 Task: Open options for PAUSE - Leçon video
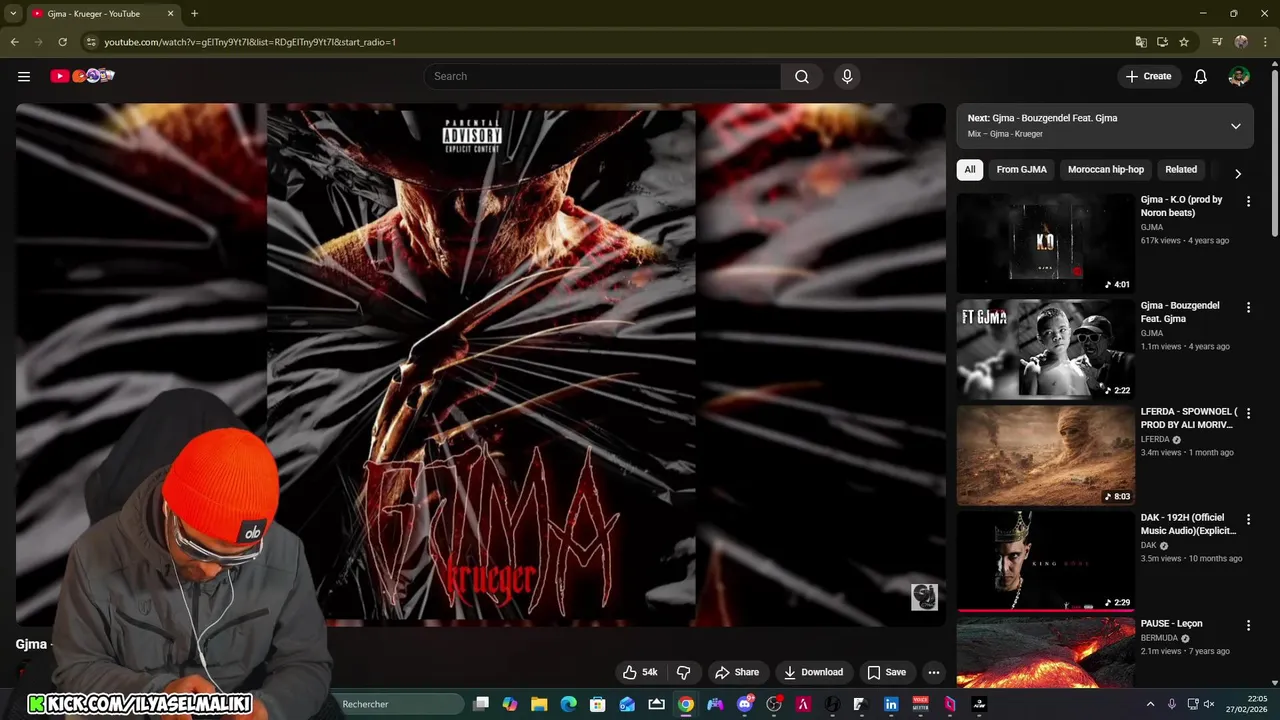(x=1248, y=625)
